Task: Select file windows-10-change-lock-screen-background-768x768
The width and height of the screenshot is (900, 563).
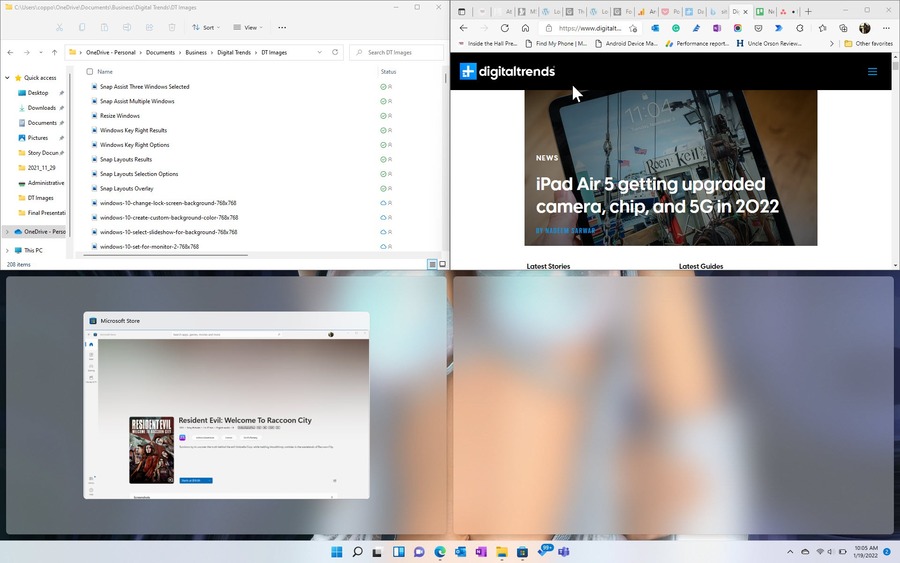Action: (x=168, y=203)
